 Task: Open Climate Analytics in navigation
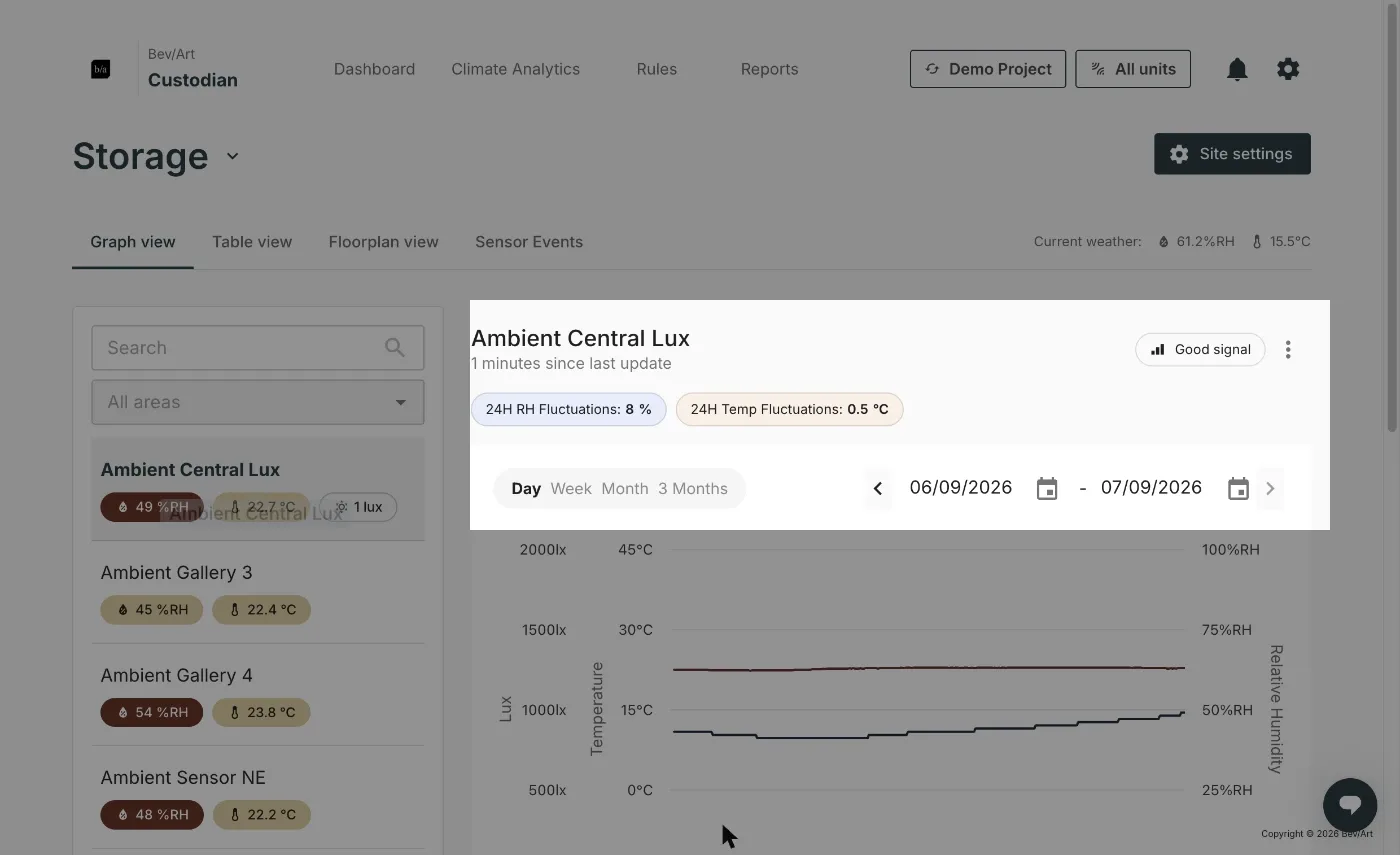tap(516, 69)
